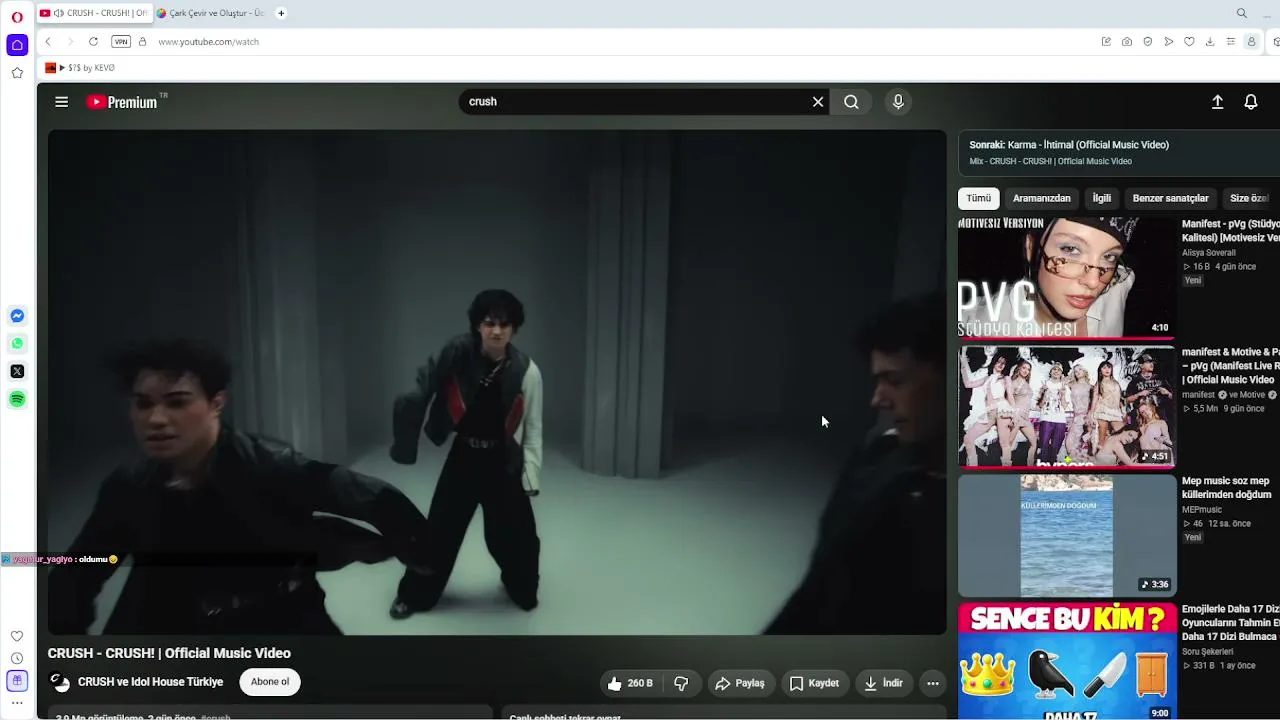1280x720 pixels.
Task: Add the page to bookmarks with heart icon
Action: (x=1189, y=42)
